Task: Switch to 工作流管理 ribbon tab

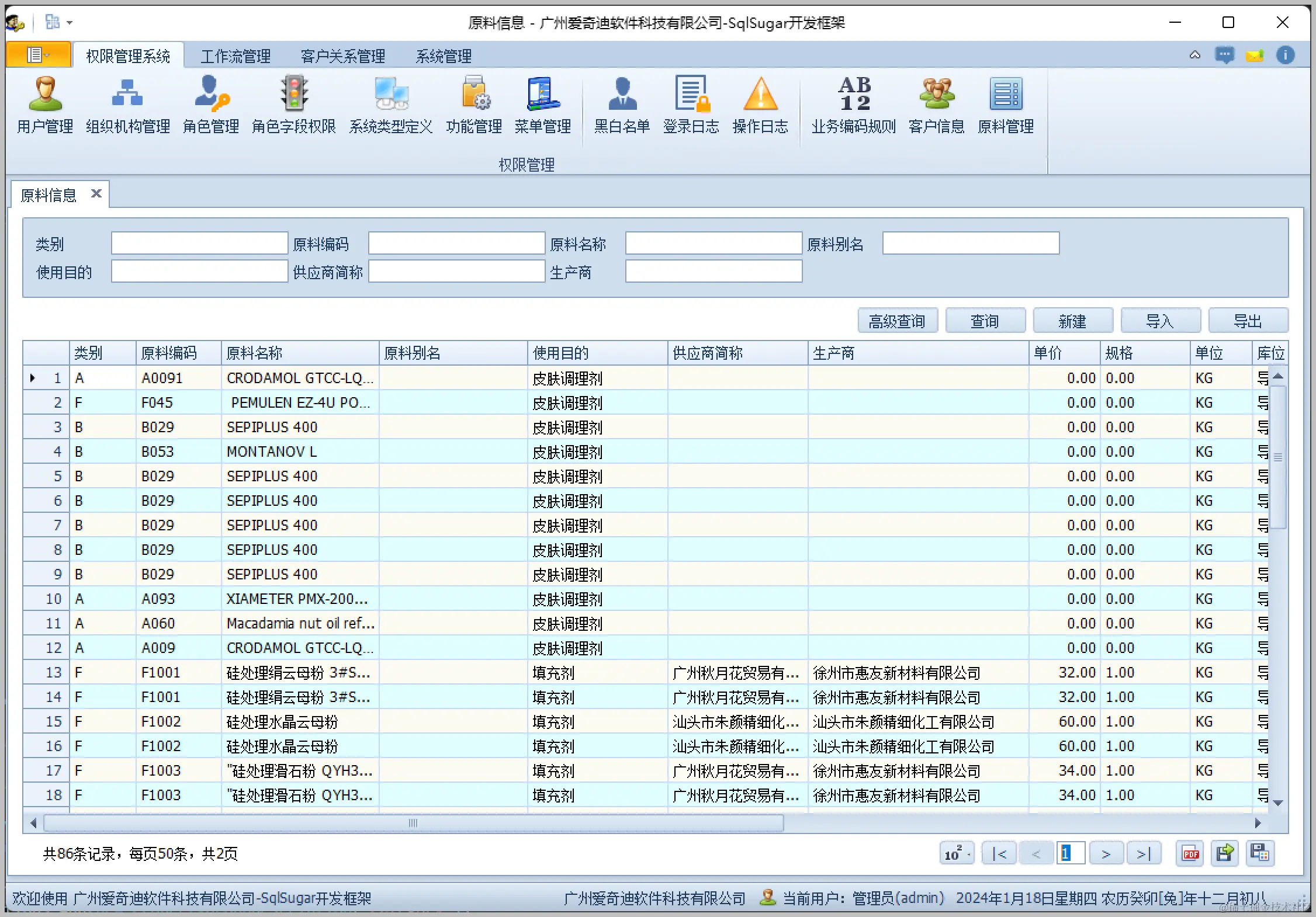Action: point(236,57)
